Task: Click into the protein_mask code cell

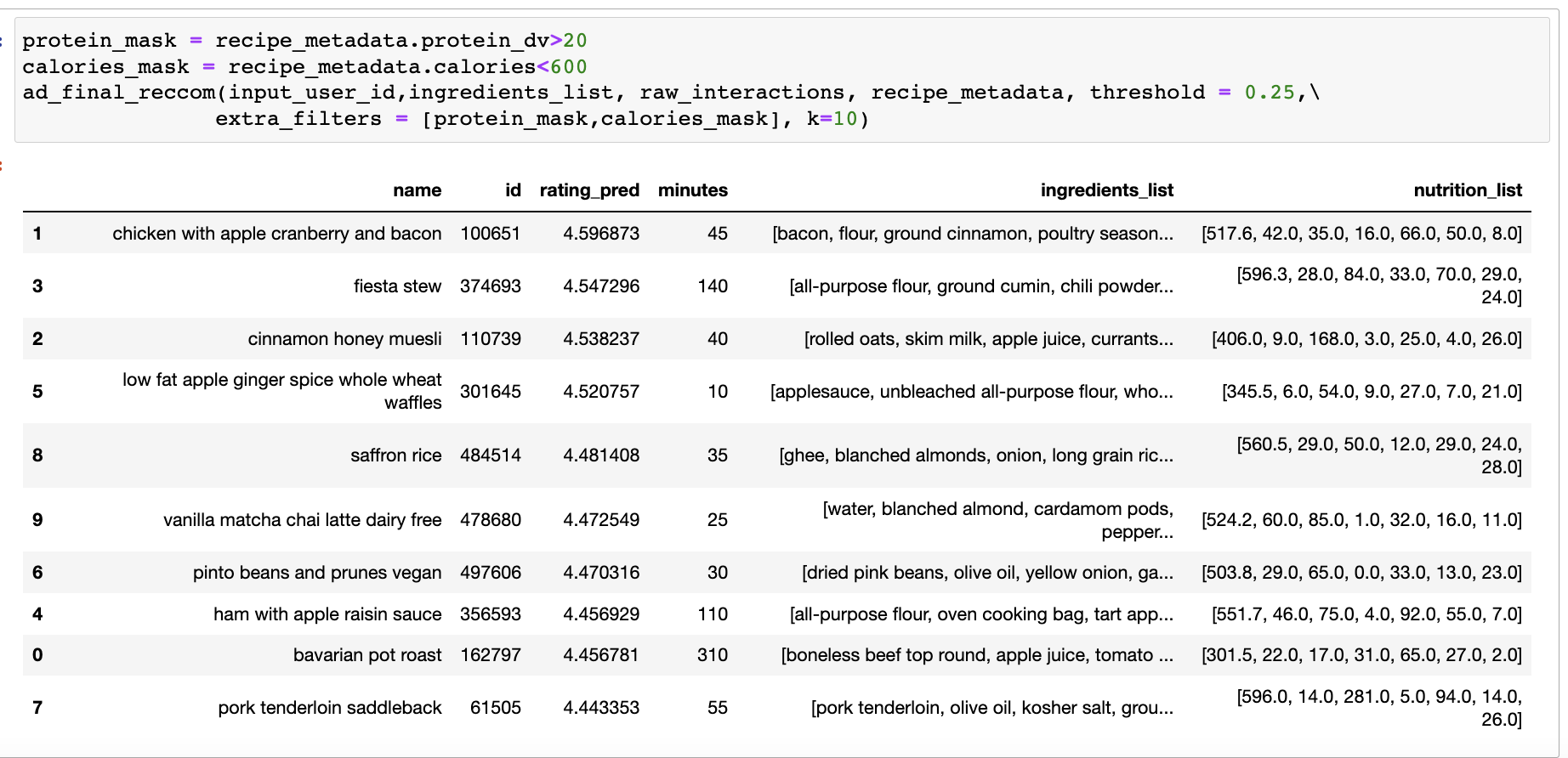Action: [781, 80]
